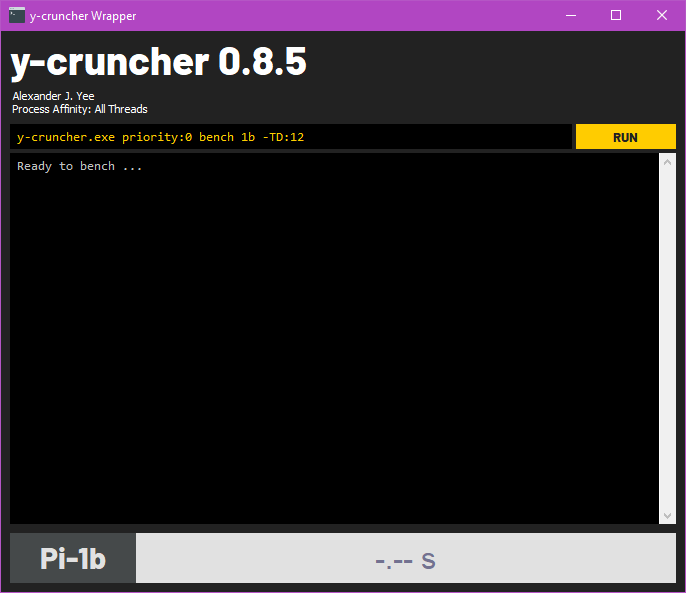Click the scrollbar up arrow in output pane
The image size is (686, 593).
click(x=667, y=162)
